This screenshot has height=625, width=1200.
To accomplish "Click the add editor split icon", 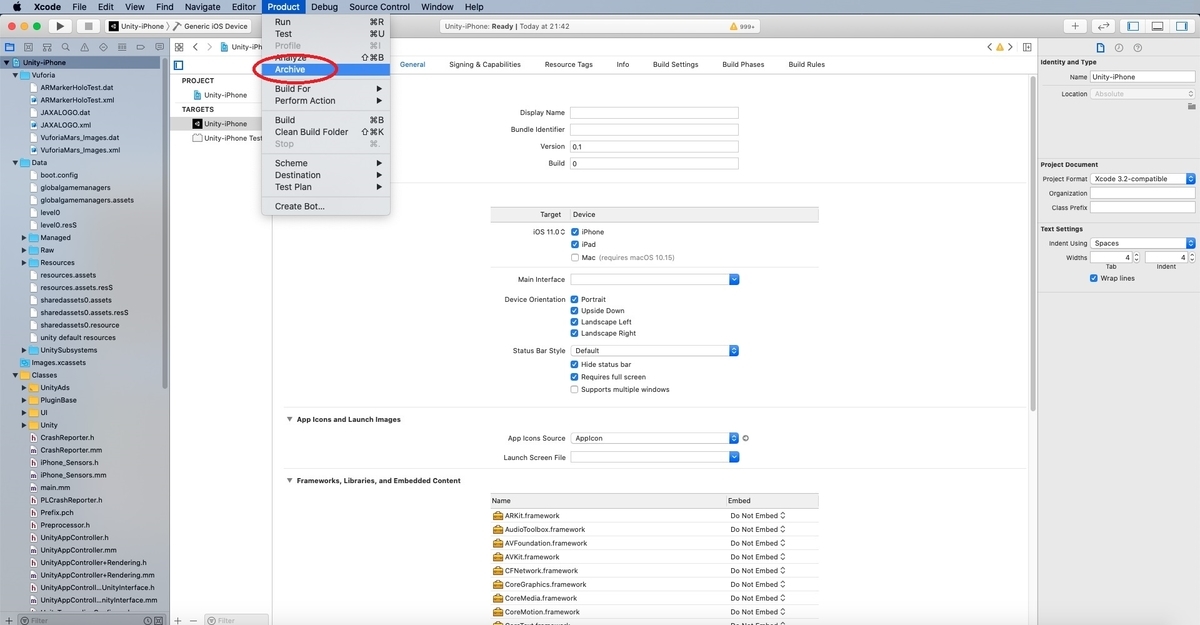I will tap(1027, 47).
